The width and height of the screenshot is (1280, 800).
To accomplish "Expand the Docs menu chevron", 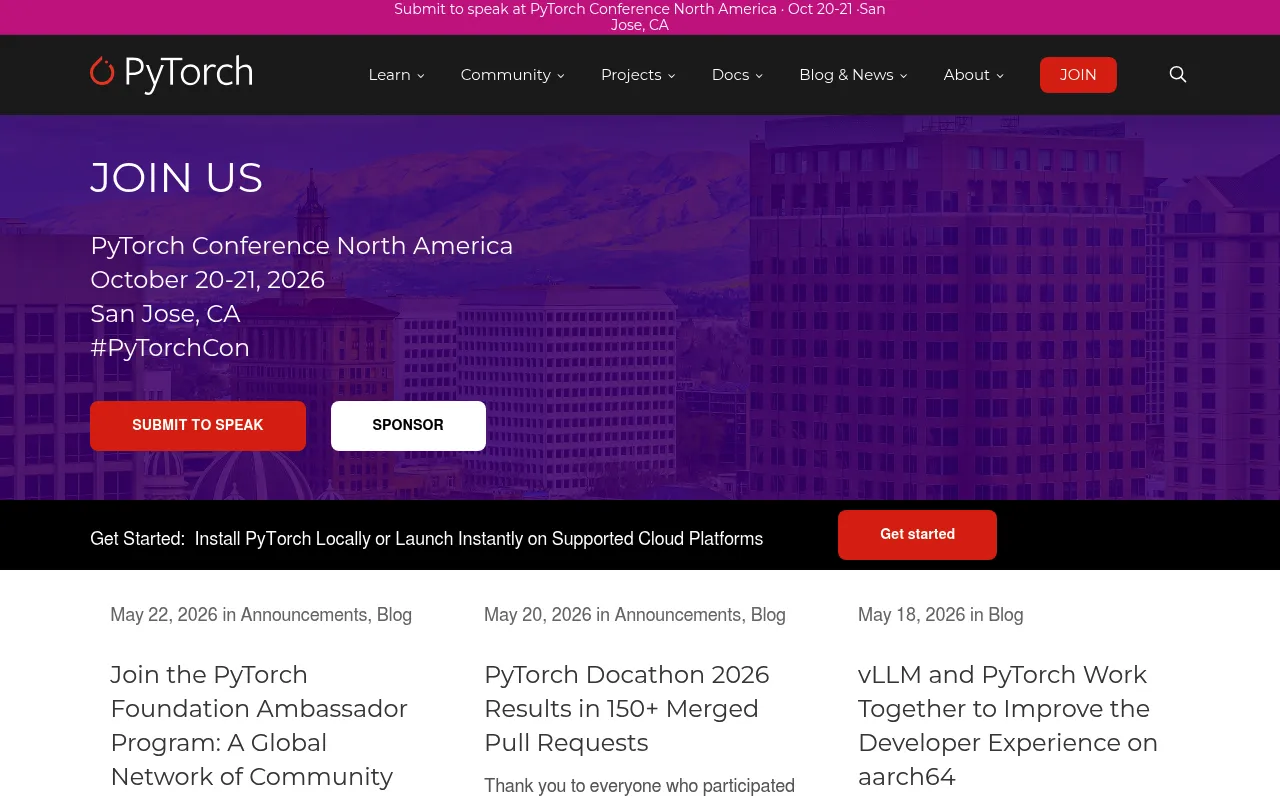I will click(x=759, y=76).
